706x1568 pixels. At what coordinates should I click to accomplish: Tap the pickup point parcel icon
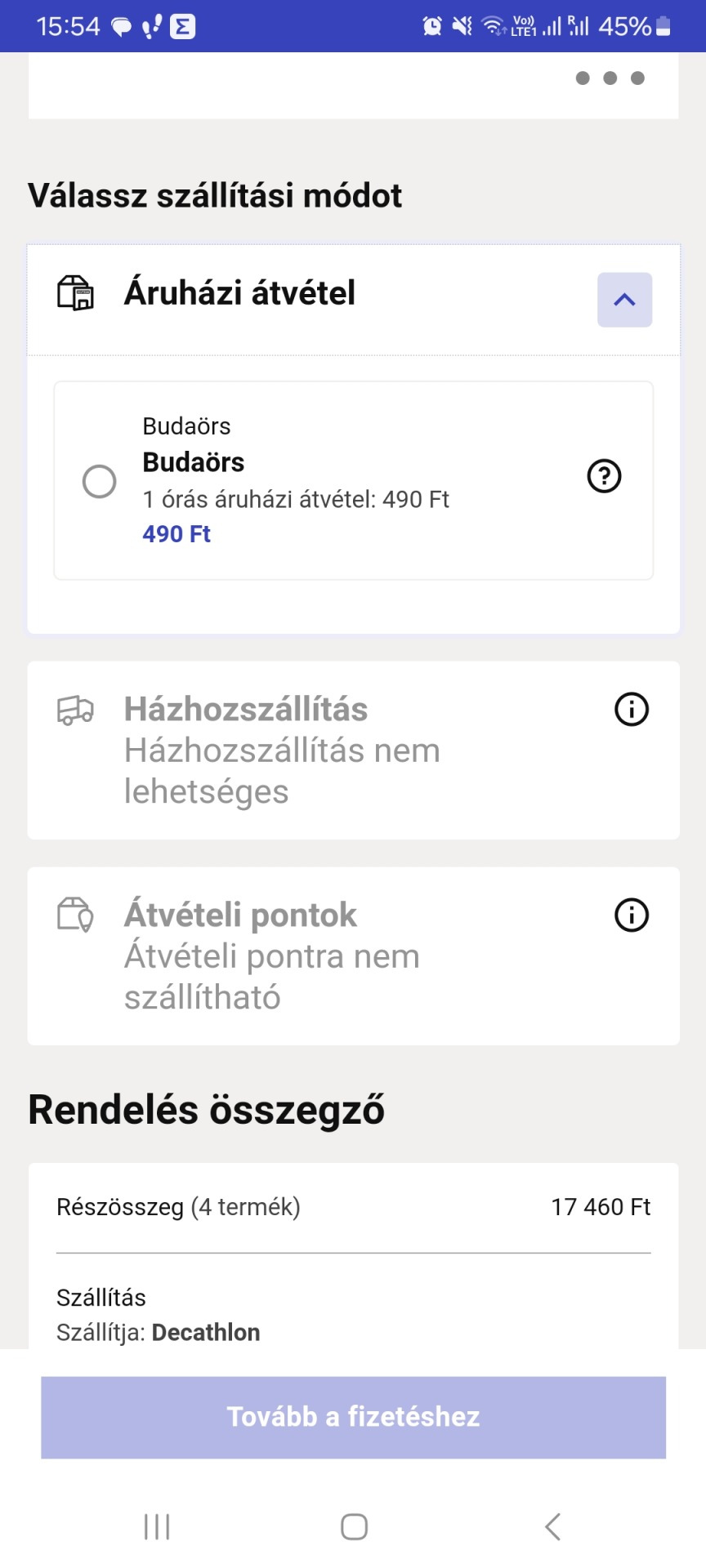click(x=75, y=915)
